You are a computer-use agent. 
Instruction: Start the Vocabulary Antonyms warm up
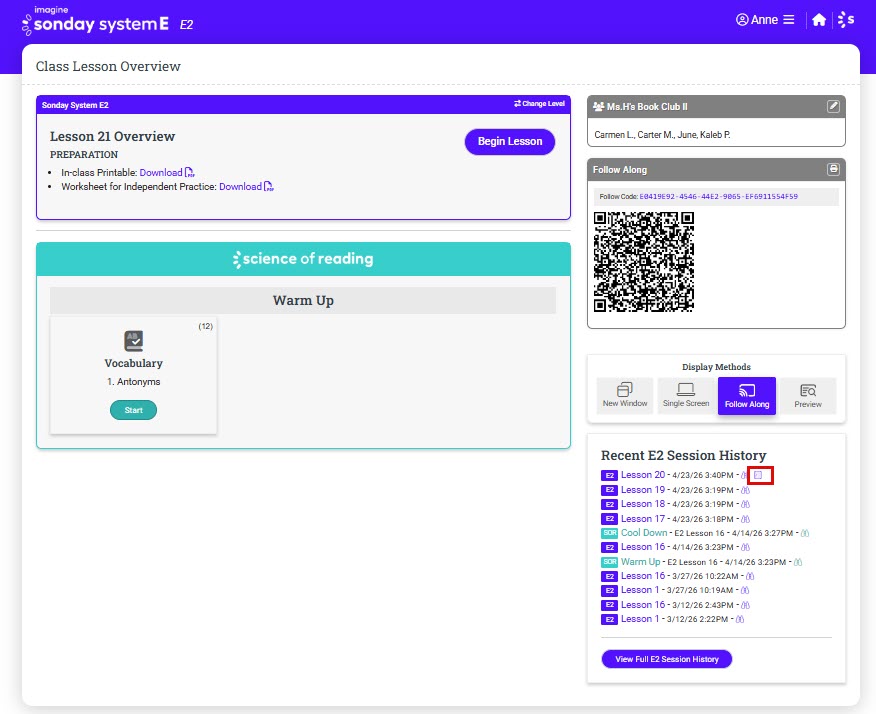click(x=134, y=410)
